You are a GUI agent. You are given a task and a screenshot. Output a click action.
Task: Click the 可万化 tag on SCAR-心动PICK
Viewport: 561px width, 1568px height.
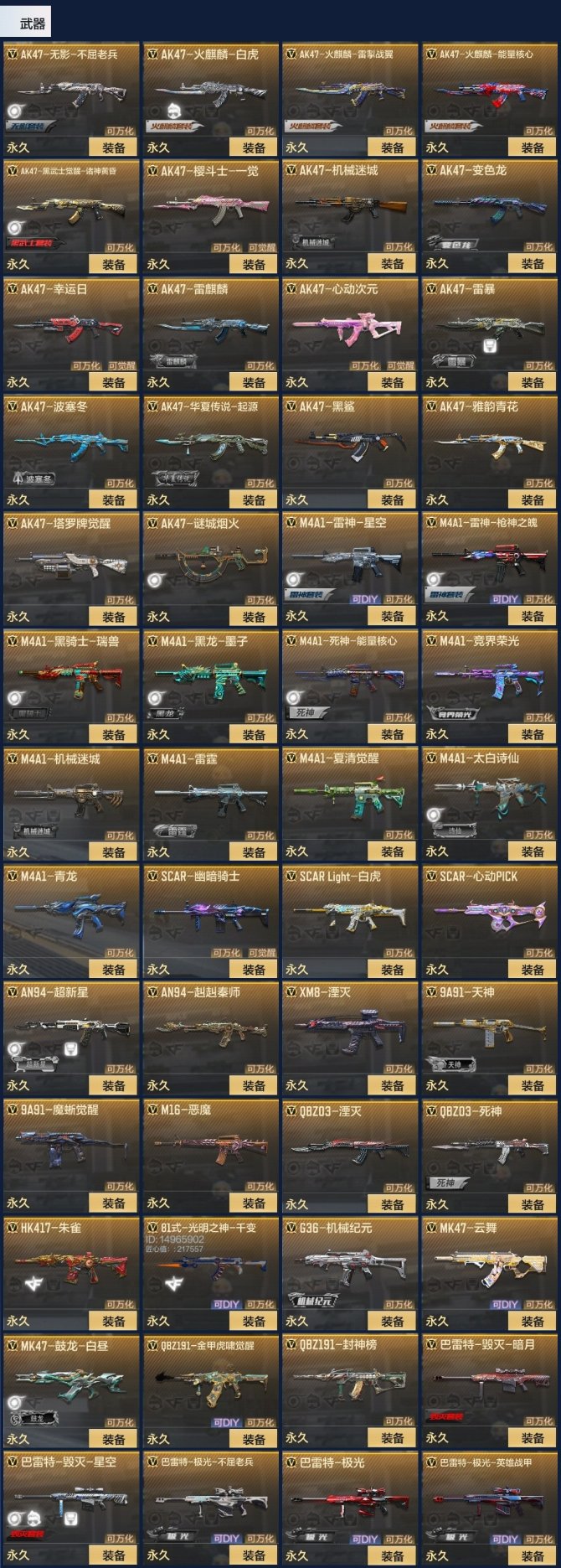[x=539, y=953]
